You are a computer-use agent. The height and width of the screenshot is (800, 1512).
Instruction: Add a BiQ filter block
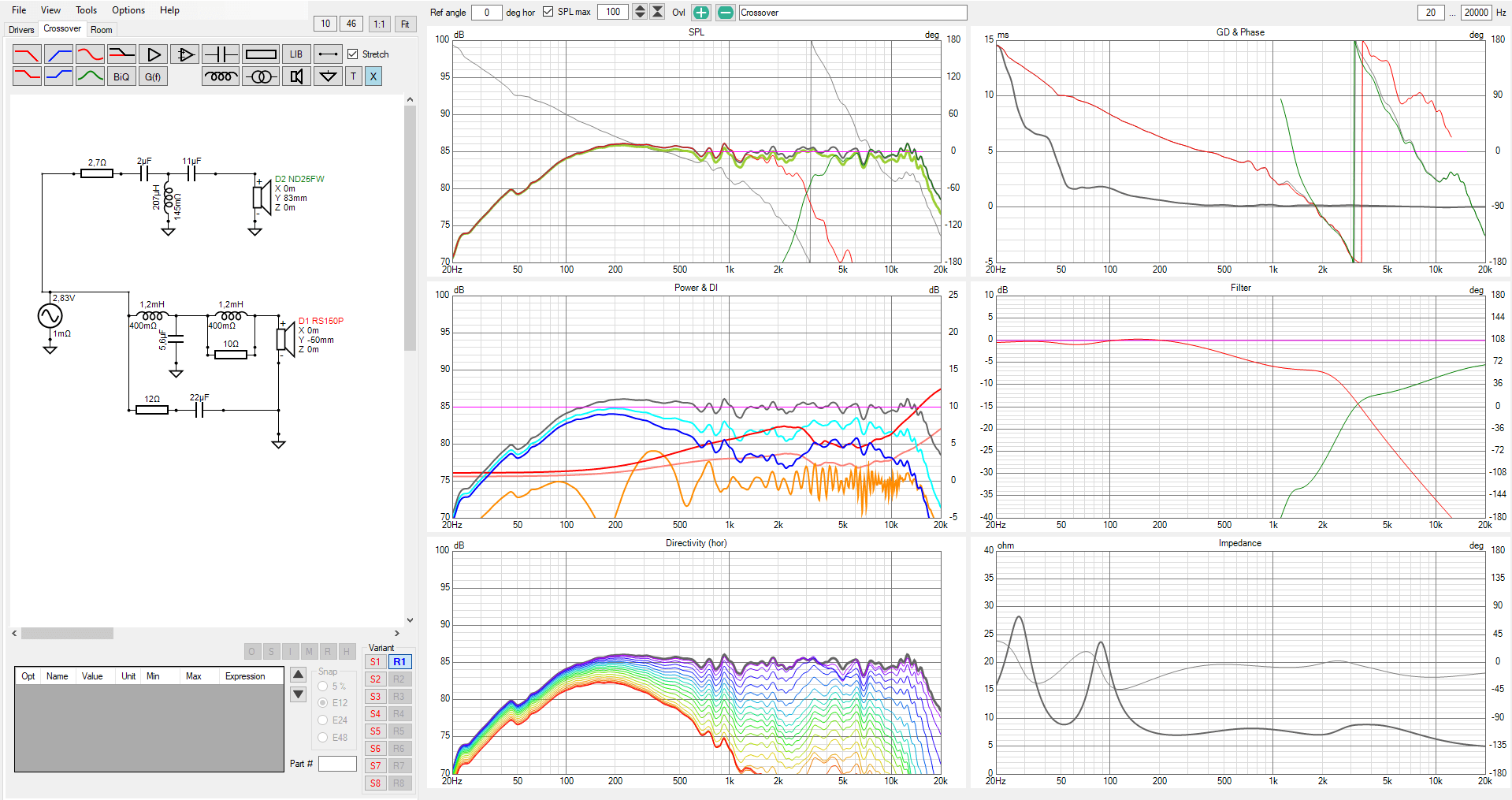coord(121,76)
